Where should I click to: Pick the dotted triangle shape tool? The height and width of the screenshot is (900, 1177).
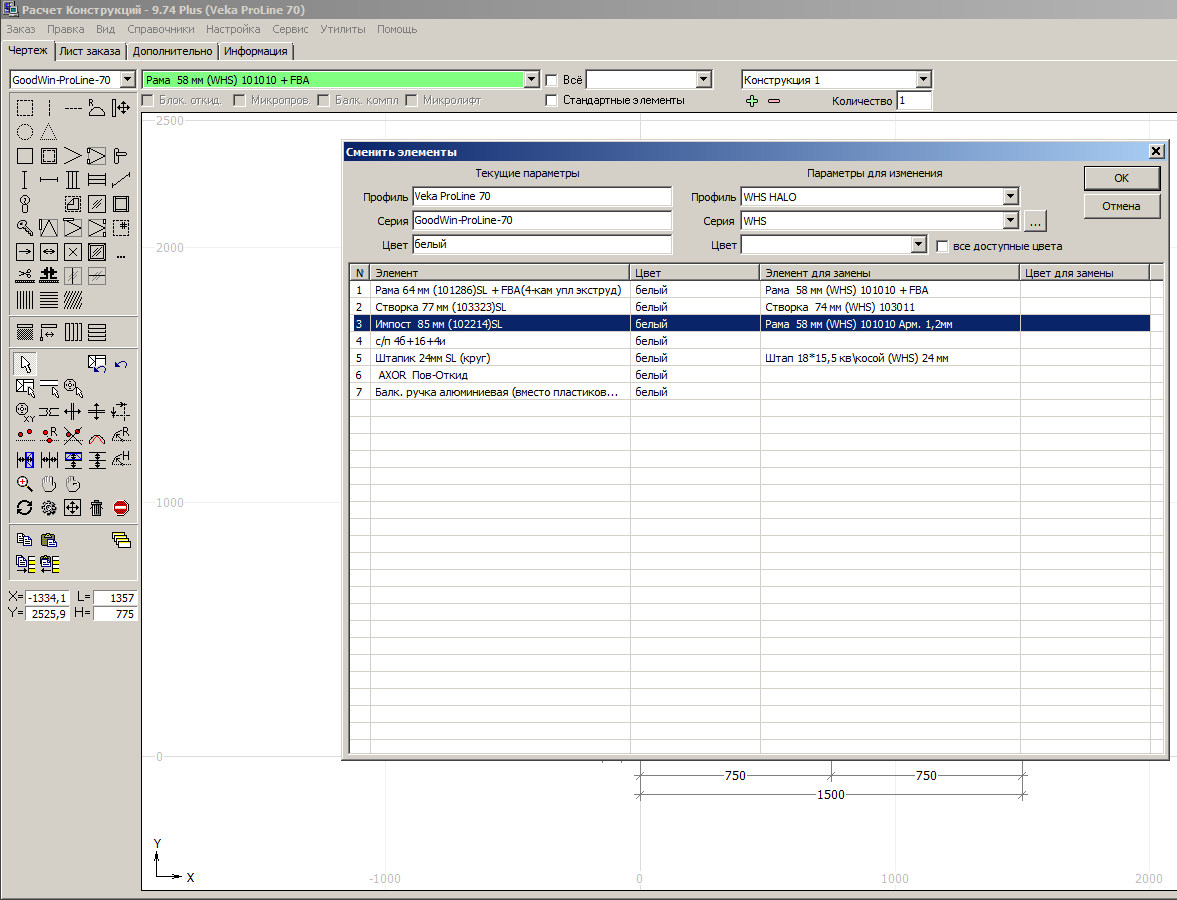(x=49, y=132)
